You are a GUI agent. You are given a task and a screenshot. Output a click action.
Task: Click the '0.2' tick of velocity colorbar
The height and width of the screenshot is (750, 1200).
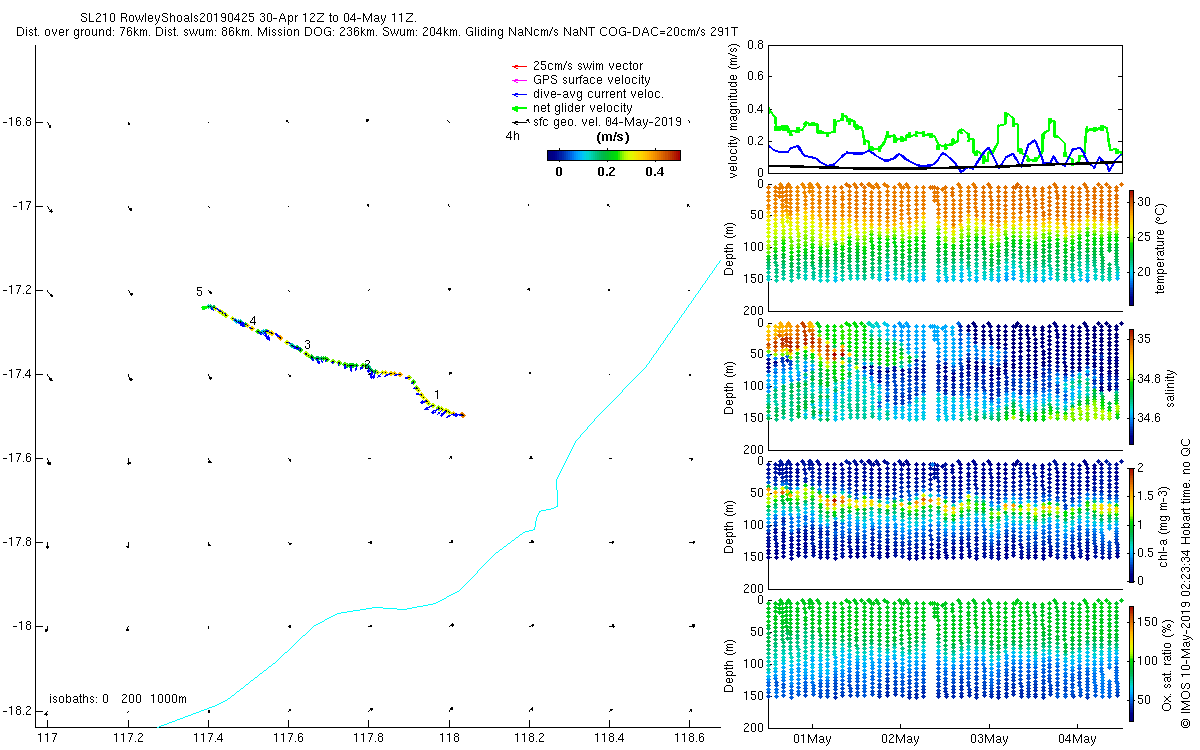606,171
